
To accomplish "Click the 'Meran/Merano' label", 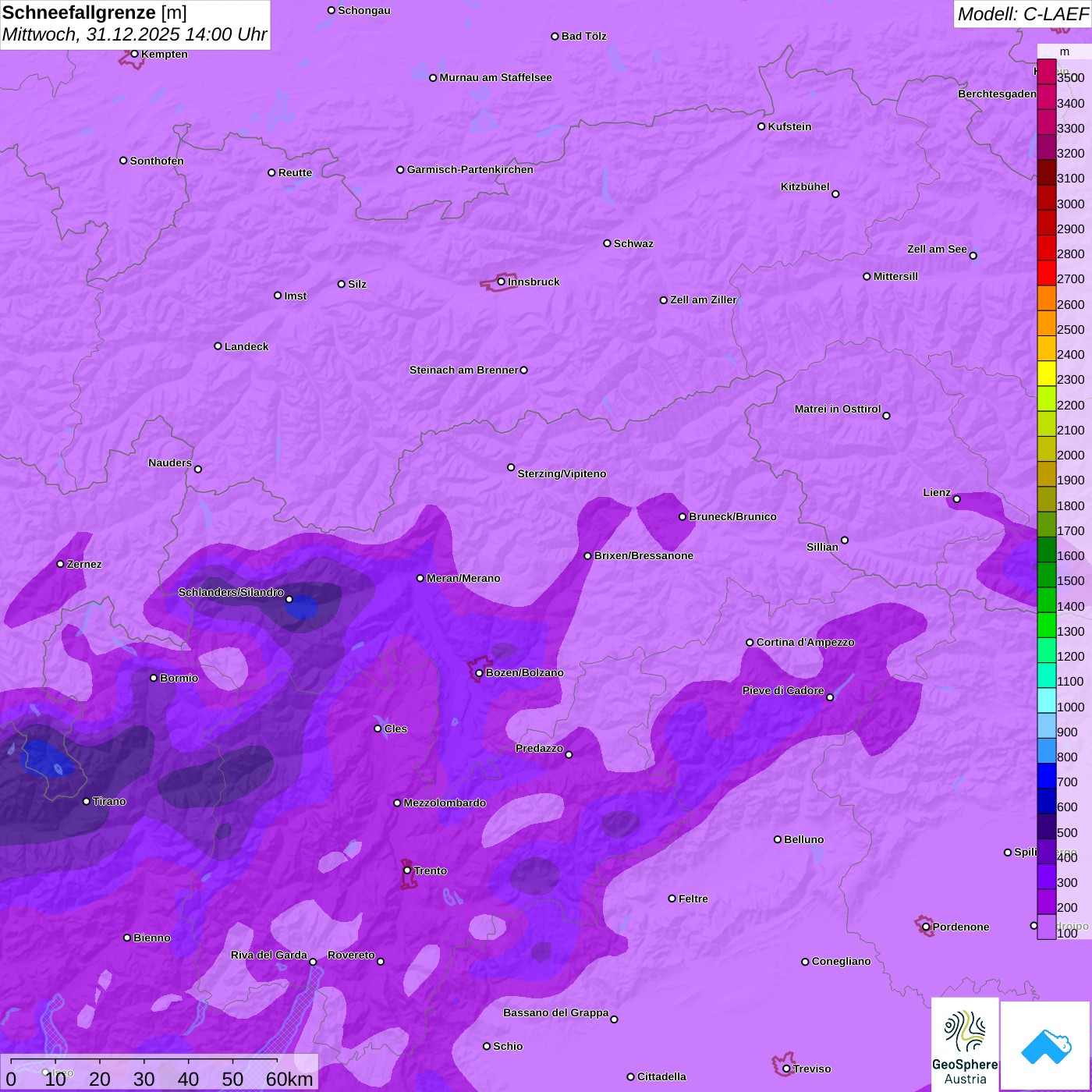I will [464, 578].
